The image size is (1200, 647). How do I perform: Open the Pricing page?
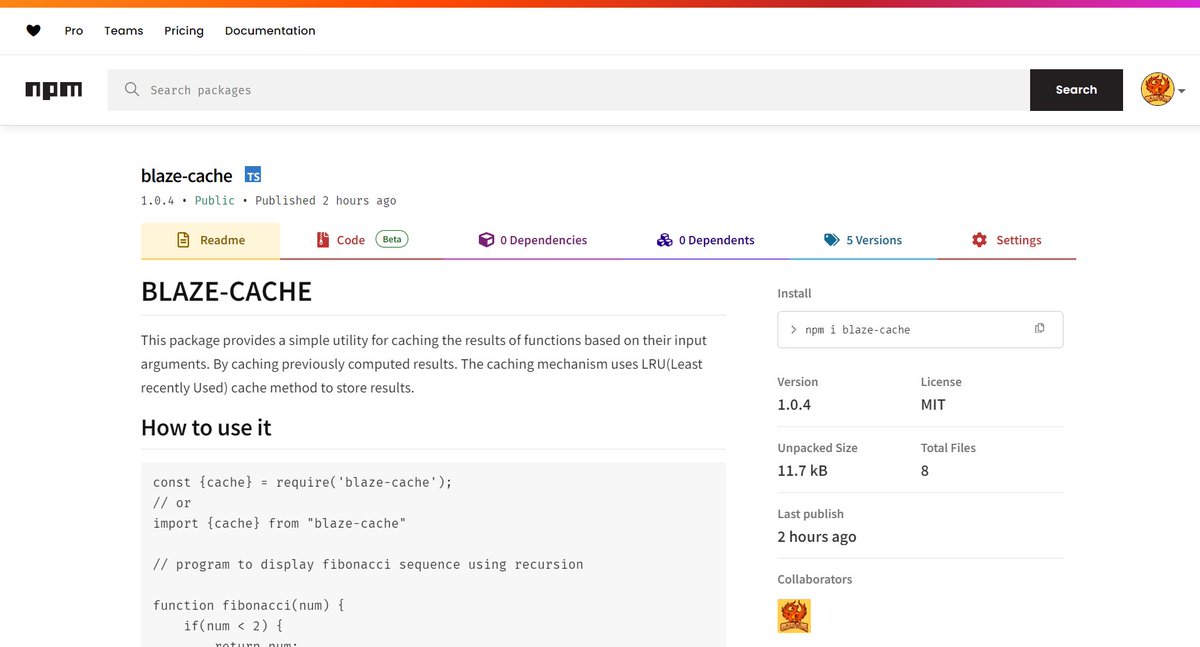[x=184, y=31]
